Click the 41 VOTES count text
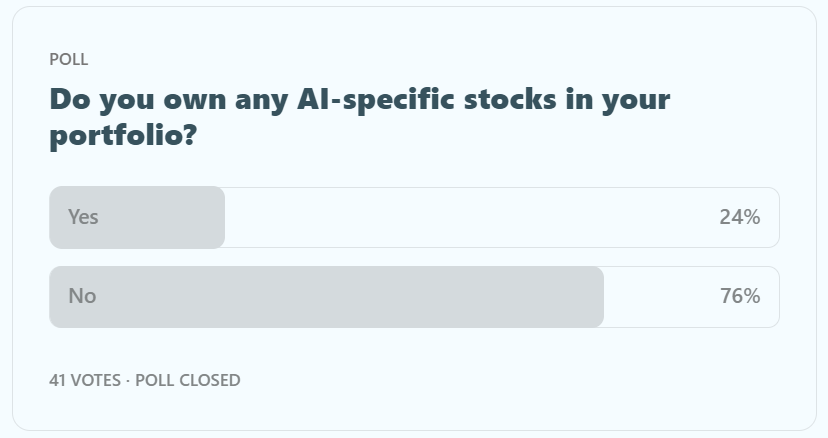The height and width of the screenshot is (438, 828). coord(86,380)
